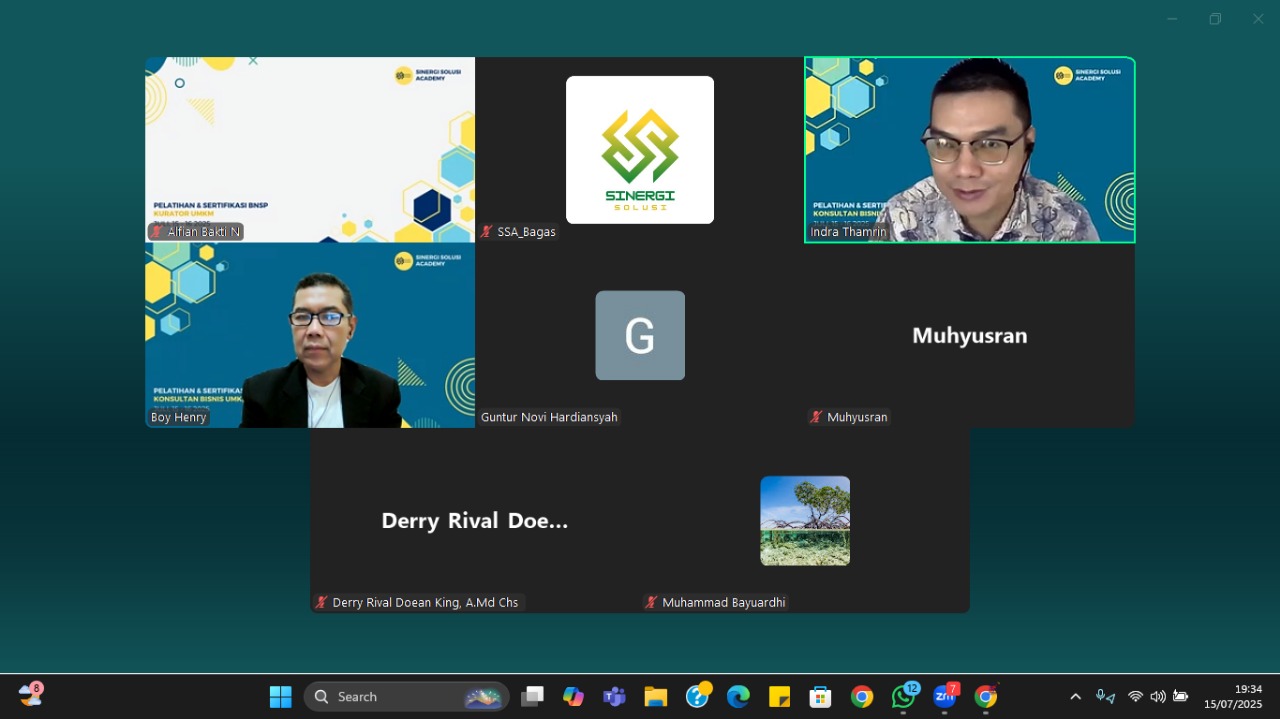Open Task View from the taskbar
The width and height of the screenshot is (1280, 719).
532,697
